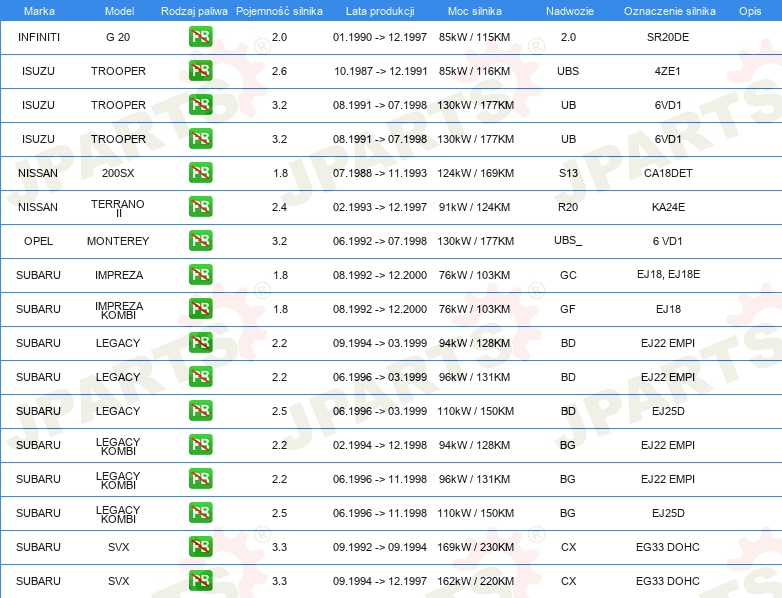This screenshot has height=598, width=782.
Task: Click the fuel icon in the LEGACY KOMBI EJ25D row
Action: click(x=200, y=512)
